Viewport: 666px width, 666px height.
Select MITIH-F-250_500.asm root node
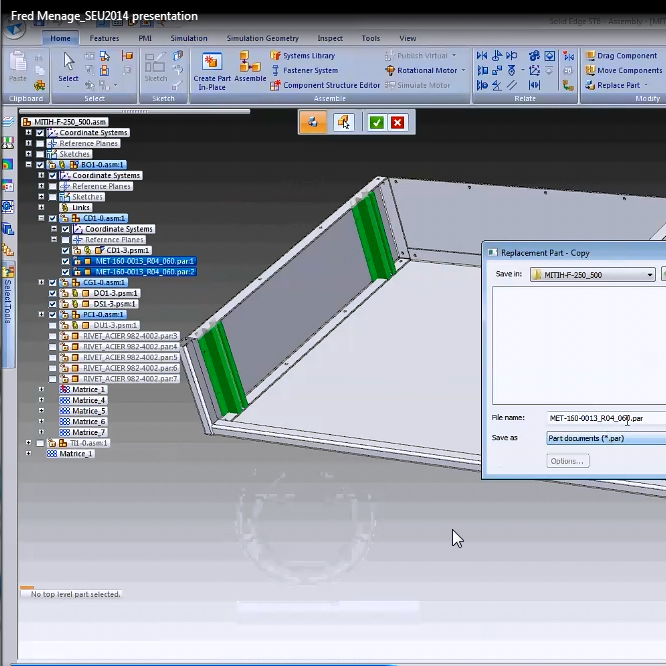(x=70, y=122)
